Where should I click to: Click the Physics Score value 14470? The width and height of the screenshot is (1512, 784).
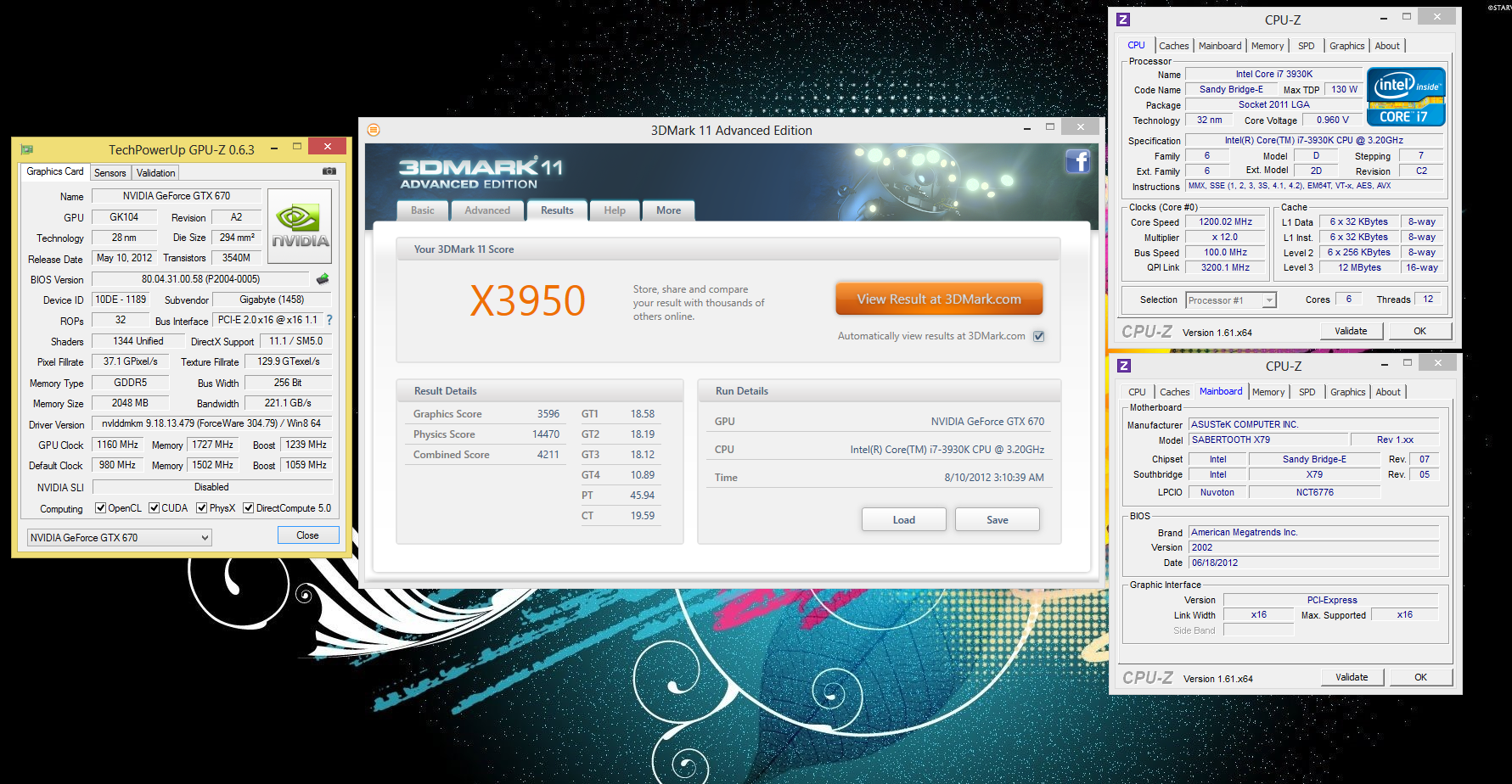pos(546,434)
